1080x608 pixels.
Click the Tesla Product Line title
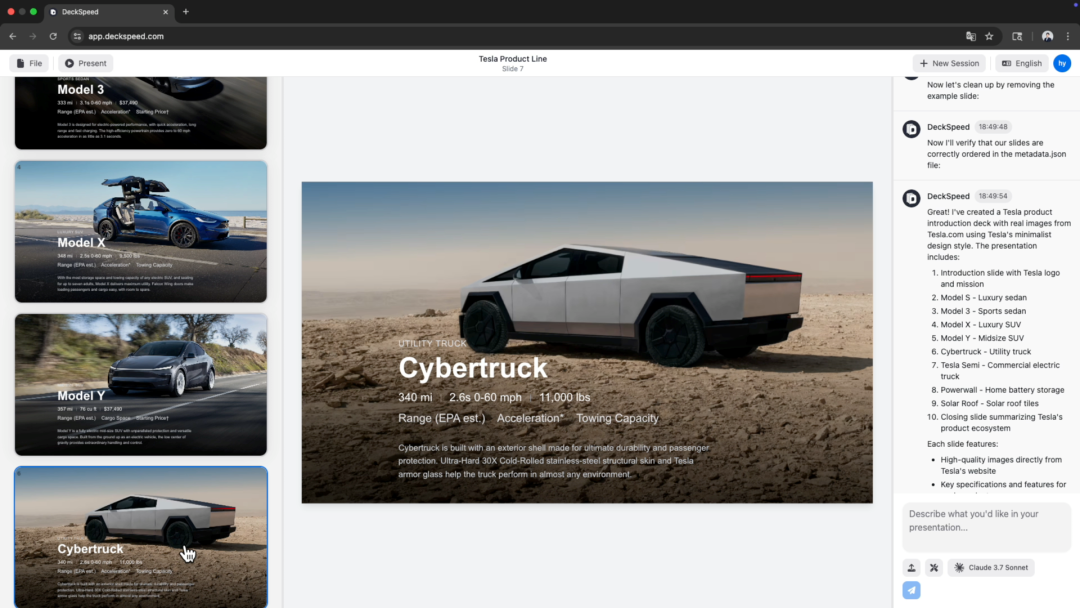512,59
